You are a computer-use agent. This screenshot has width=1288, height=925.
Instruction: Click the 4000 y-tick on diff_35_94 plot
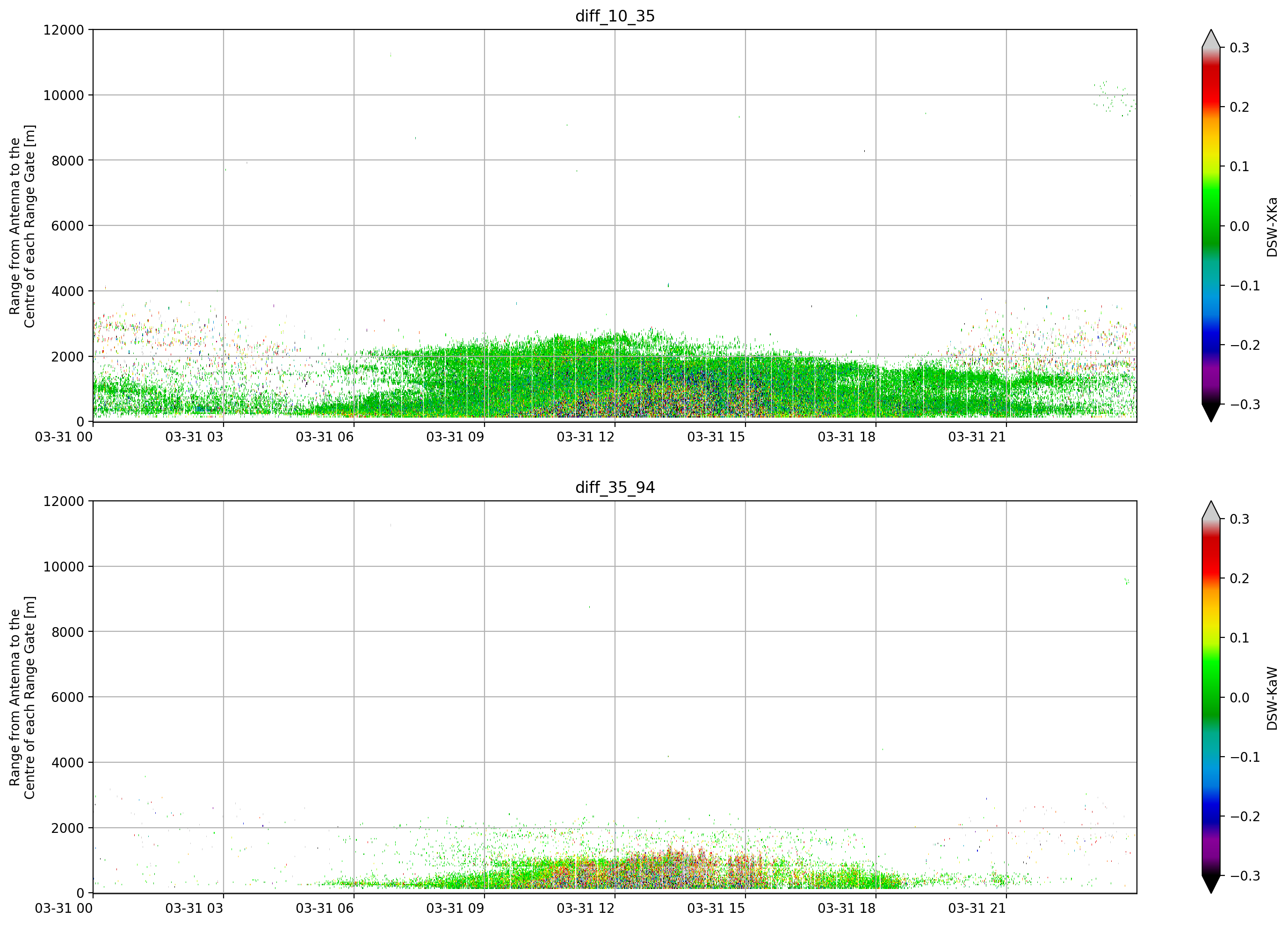(67, 763)
